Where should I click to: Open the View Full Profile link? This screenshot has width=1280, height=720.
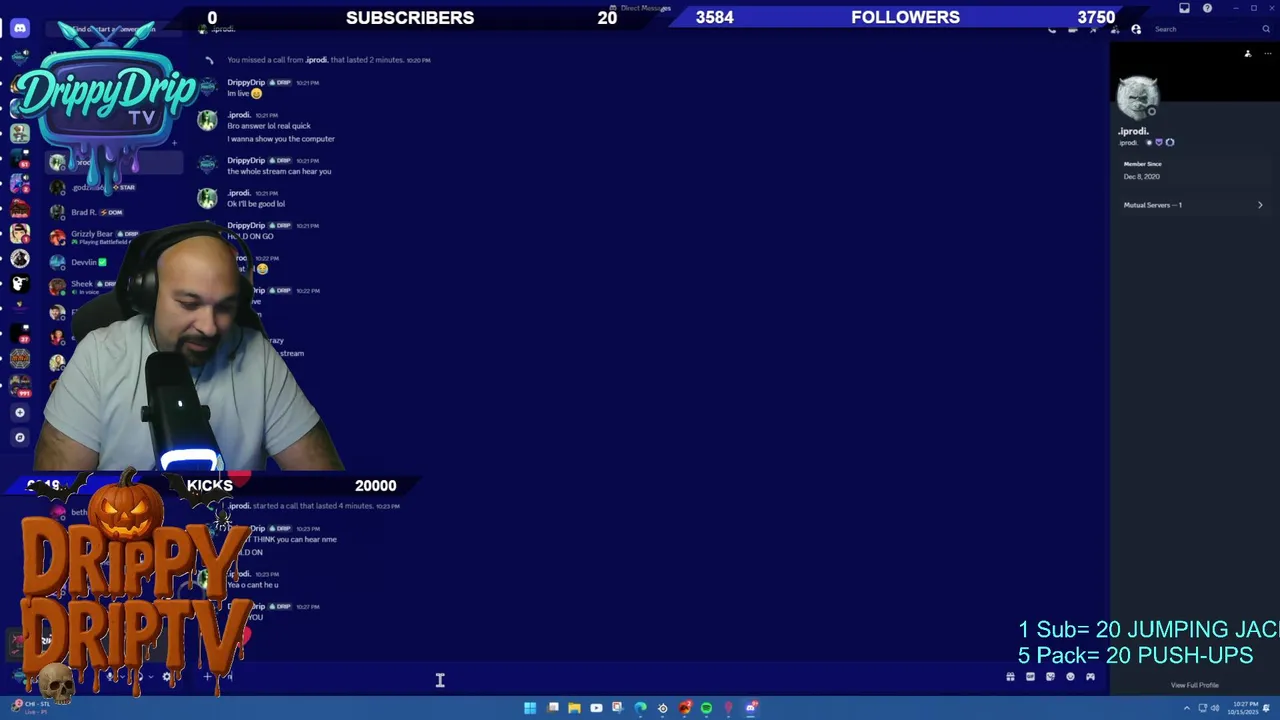[x=1195, y=685]
